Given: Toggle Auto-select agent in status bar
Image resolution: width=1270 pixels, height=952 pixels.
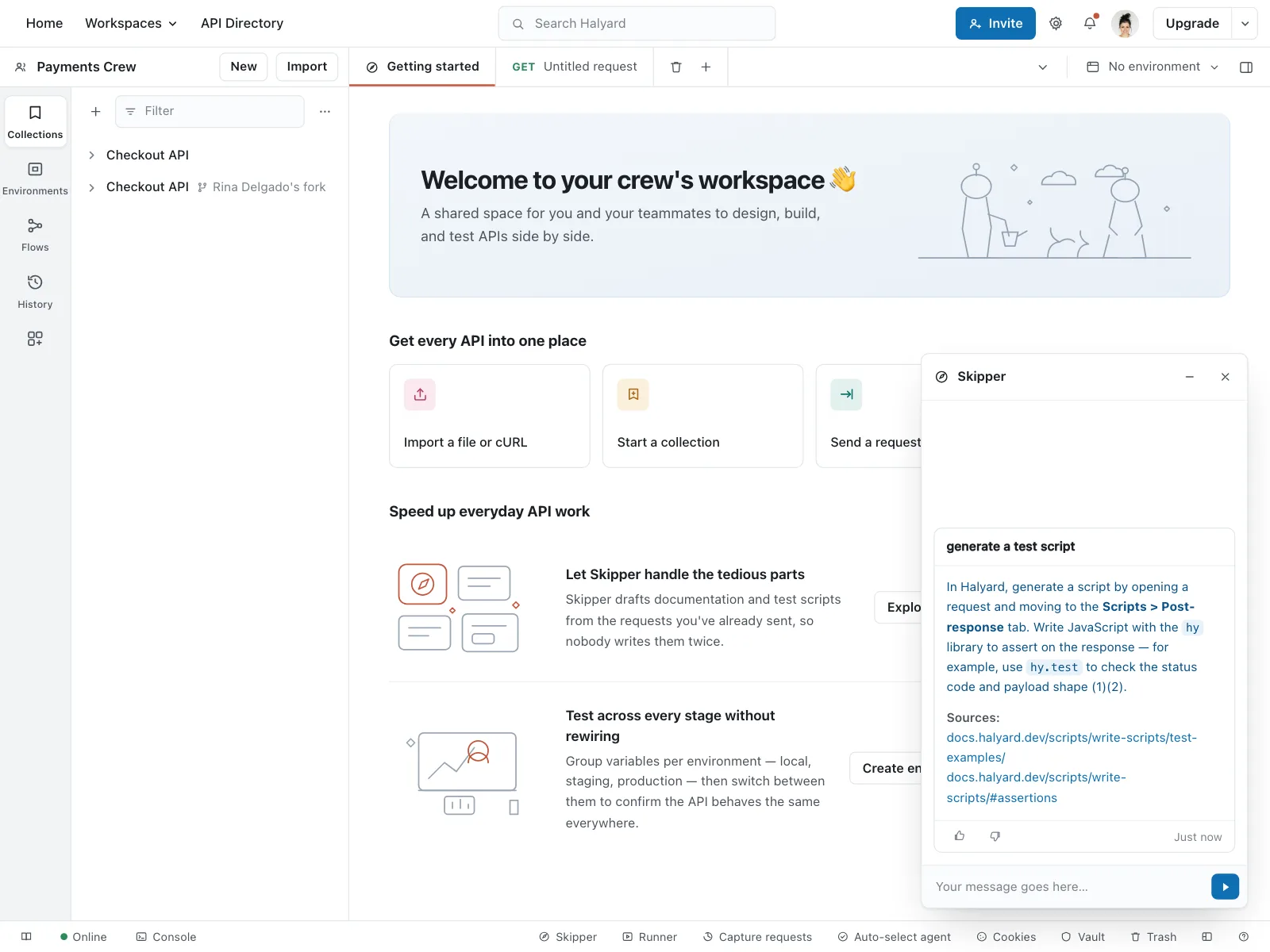Looking at the screenshot, I should (894, 937).
